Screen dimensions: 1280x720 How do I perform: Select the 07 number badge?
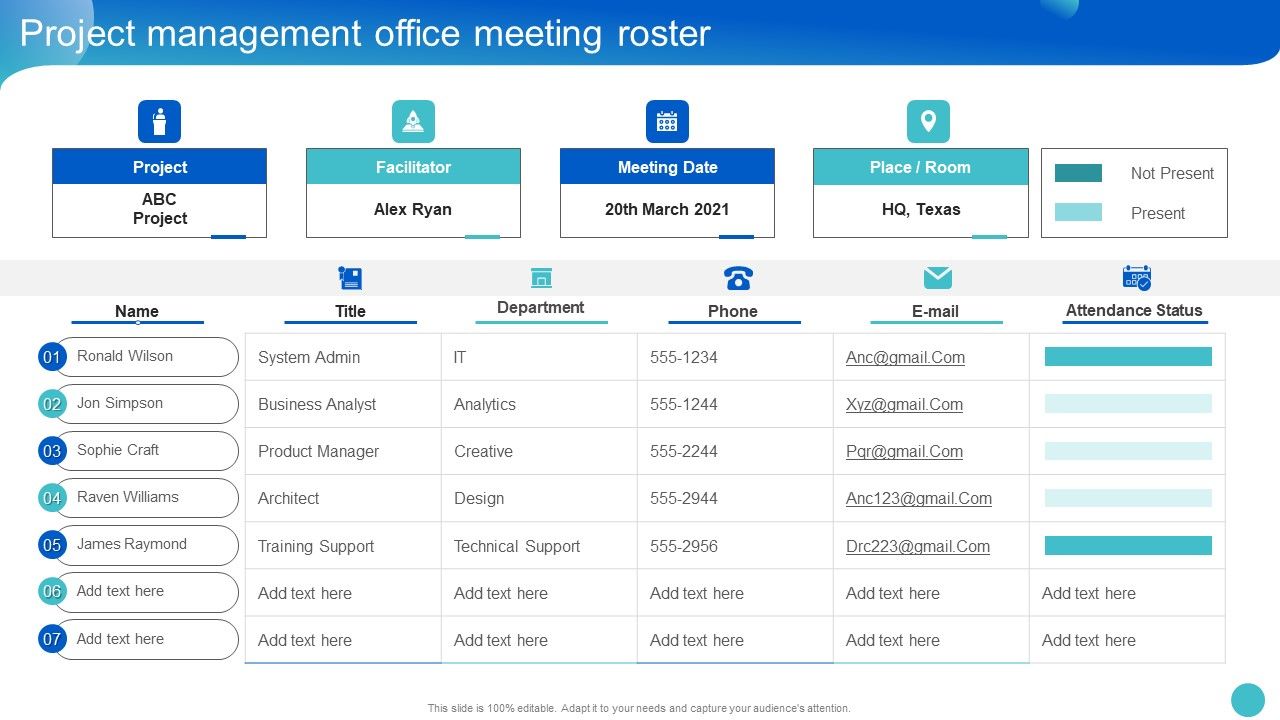point(52,639)
